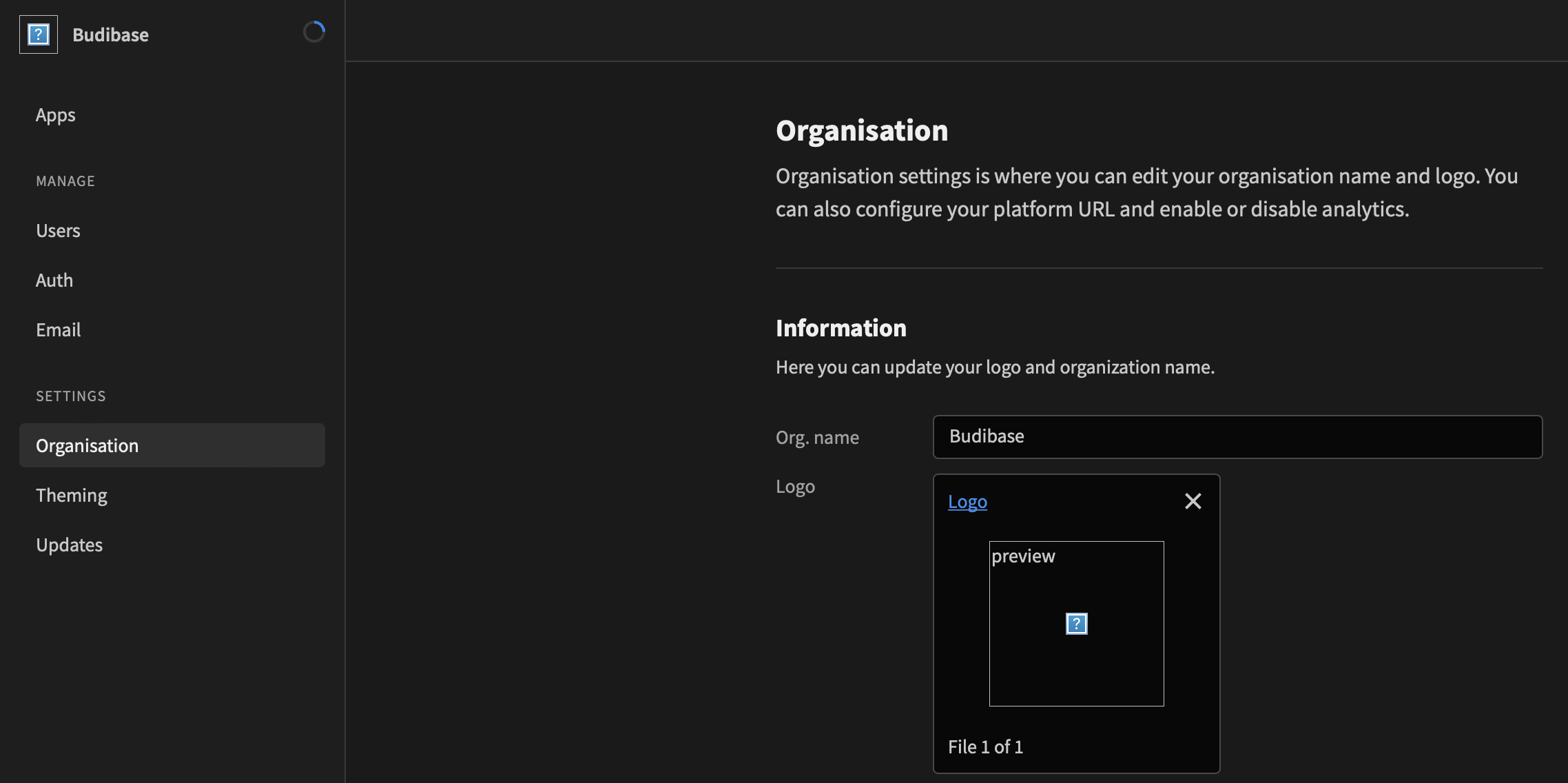The height and width of the screenshot is (783, 1568).
Task: Click the Organisation page heading
Action: (862, 130)
